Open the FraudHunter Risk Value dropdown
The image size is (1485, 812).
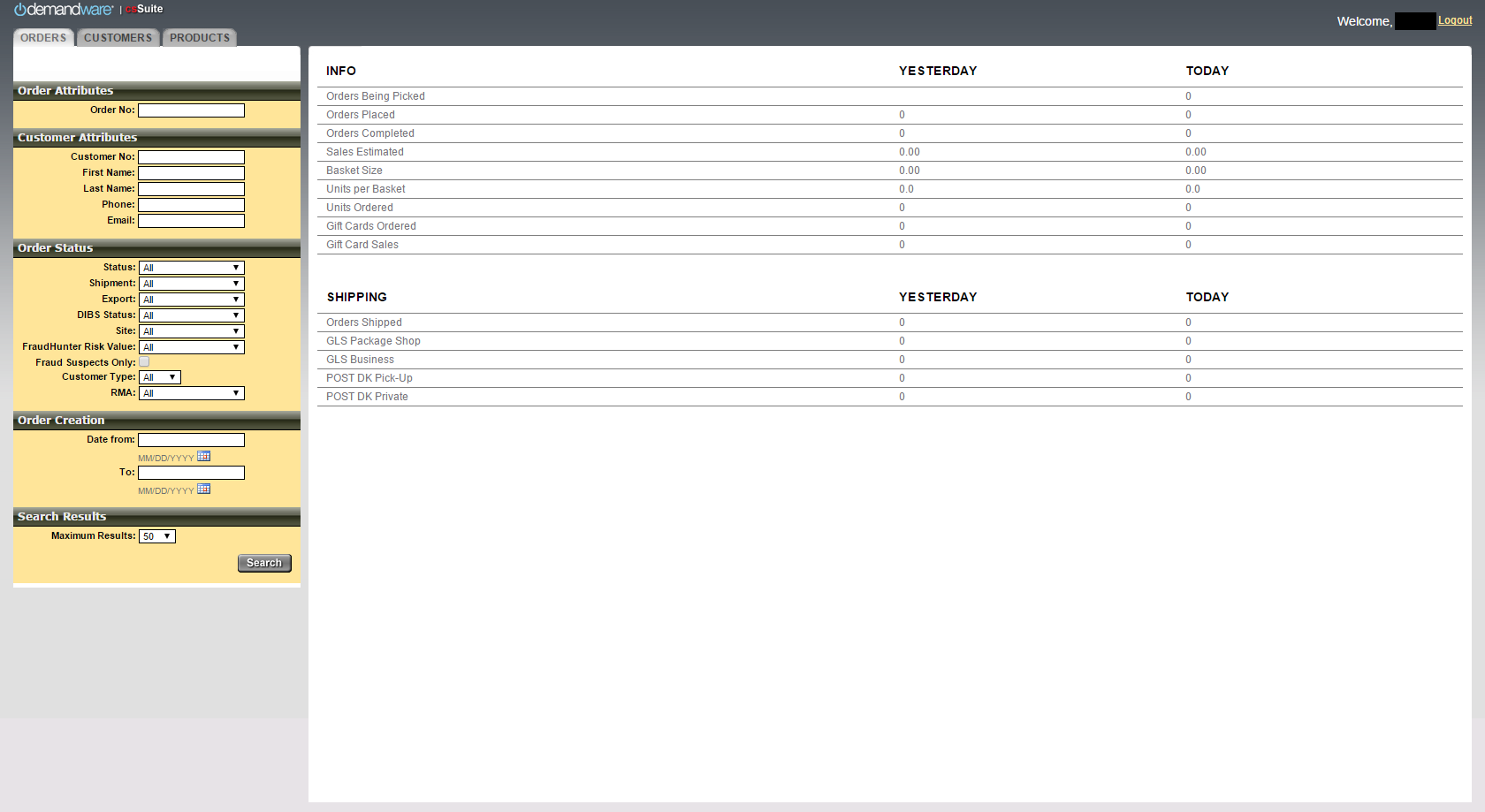191,346
